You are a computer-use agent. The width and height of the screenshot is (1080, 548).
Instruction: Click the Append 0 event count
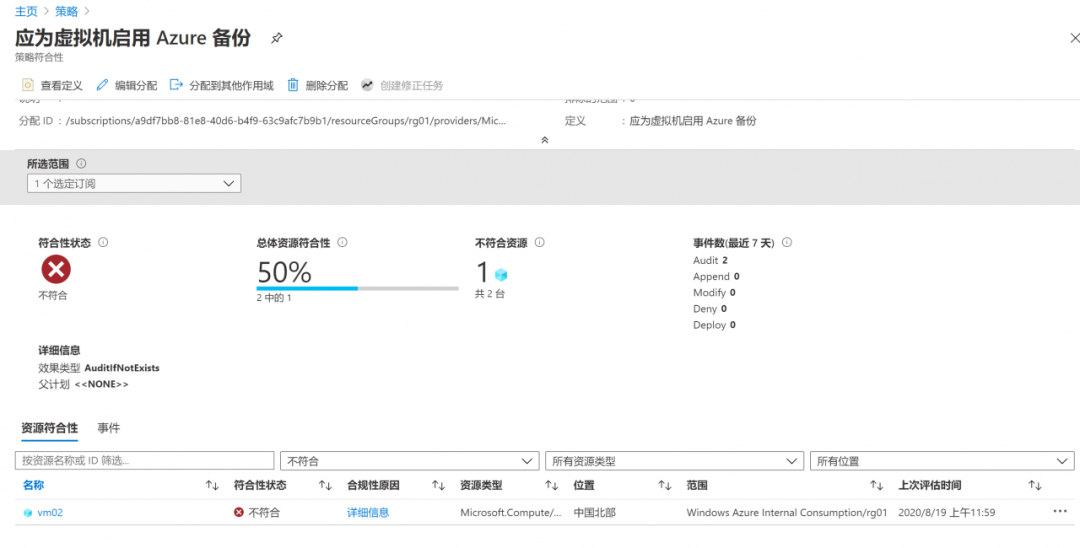pos(716,277)
